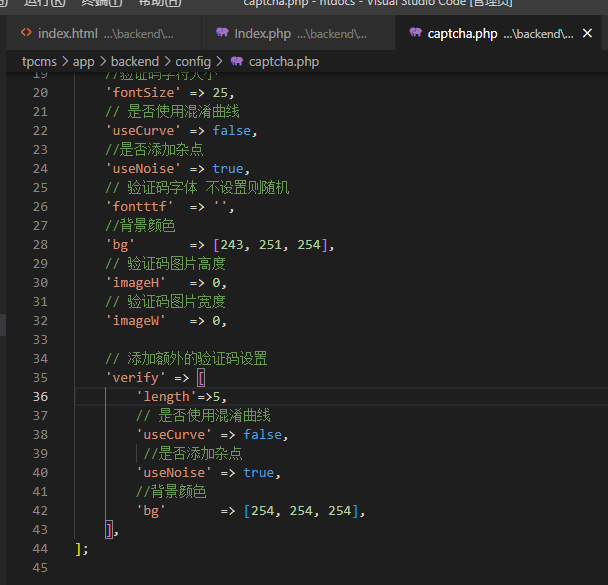Switch to the Index.php tab
Image resolution: width=608 pixels, height=585 pixels.
(x=299, y=33)
